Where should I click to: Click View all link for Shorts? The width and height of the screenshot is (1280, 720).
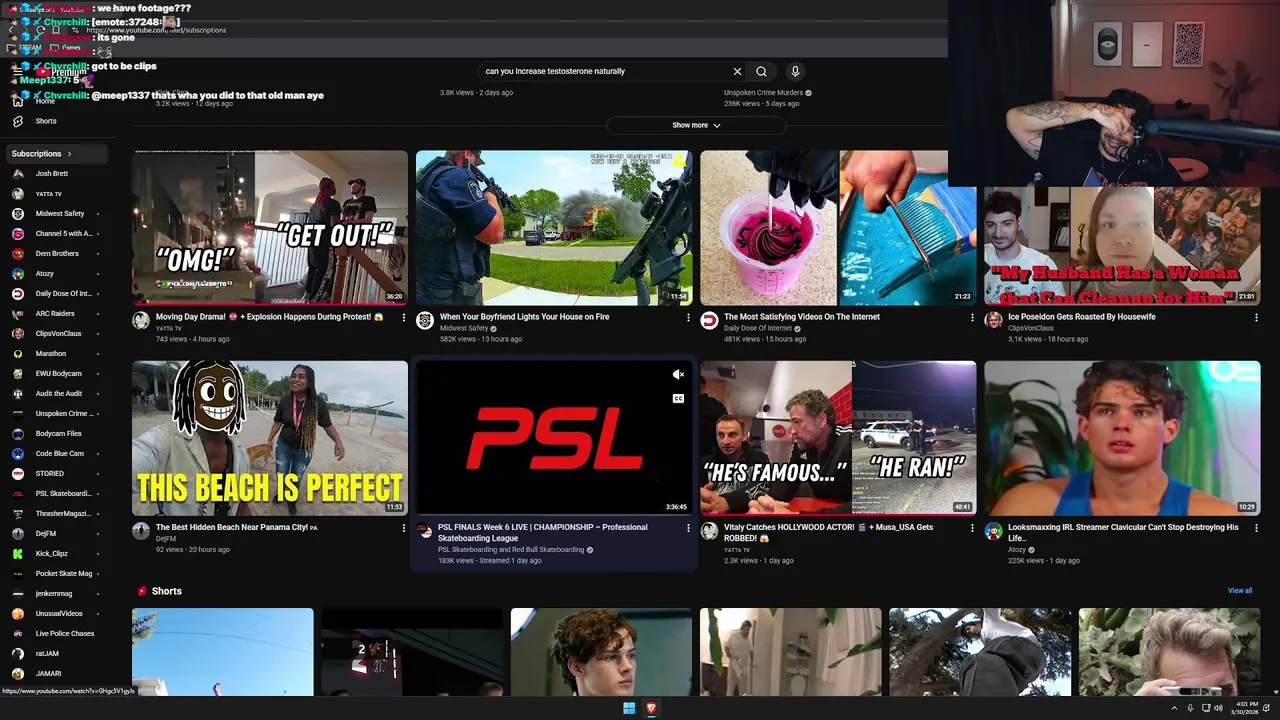click(1240, 591)
